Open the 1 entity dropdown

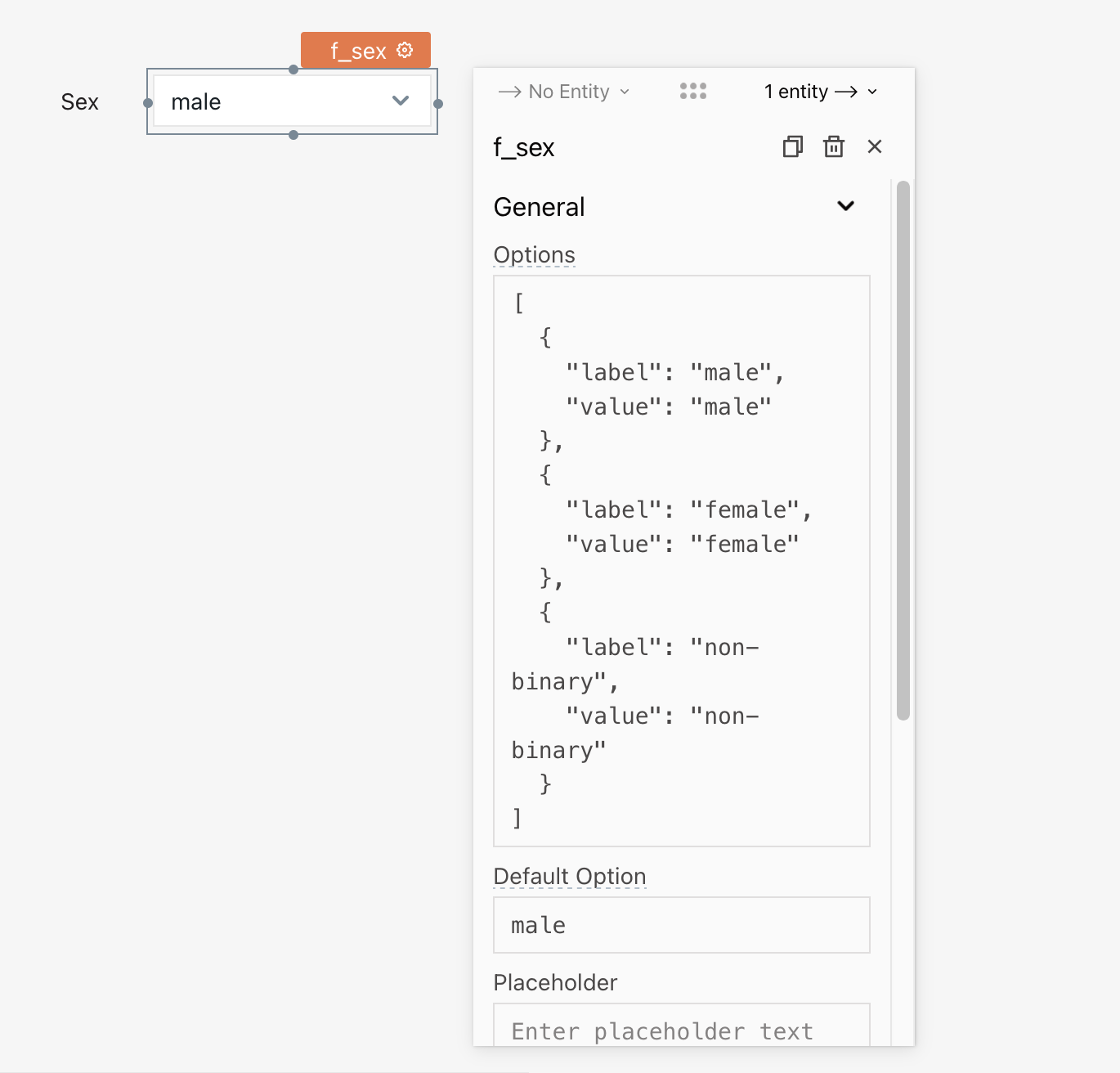point(821,92)
